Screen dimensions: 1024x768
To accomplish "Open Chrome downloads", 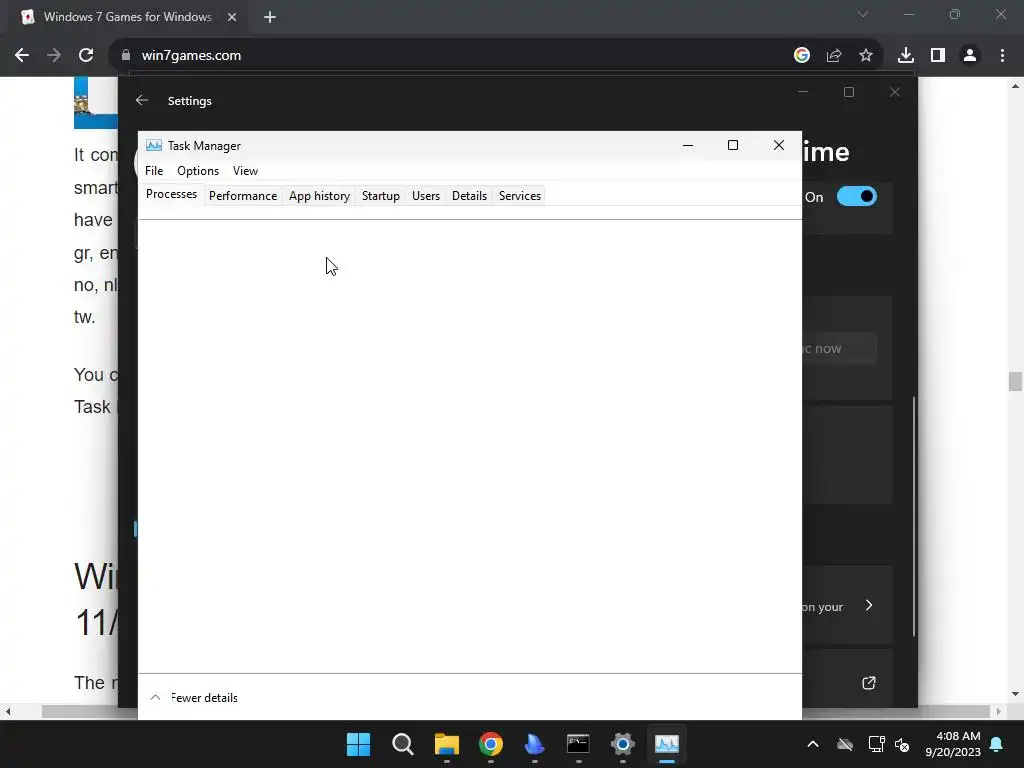I will tap(905, 56).
